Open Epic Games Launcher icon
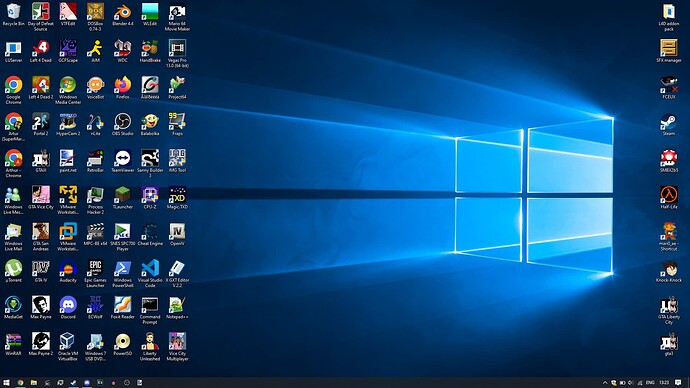690x388 pixels. tap(95, 273)
